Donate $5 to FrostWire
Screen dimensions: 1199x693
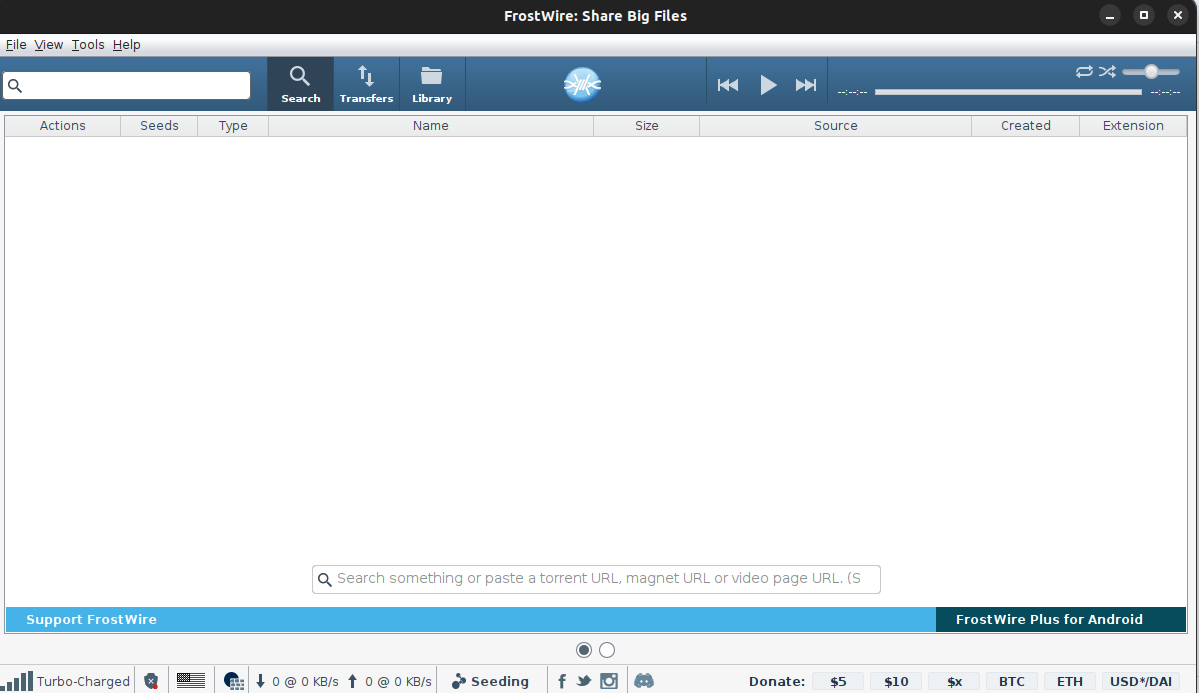coord(838,682)
